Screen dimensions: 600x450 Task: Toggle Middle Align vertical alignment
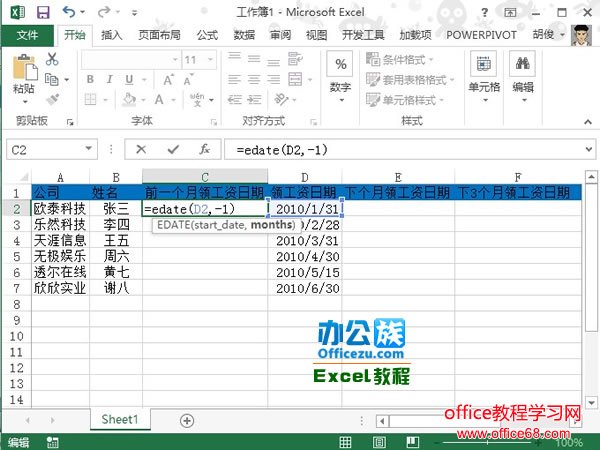tap(254, 59)
